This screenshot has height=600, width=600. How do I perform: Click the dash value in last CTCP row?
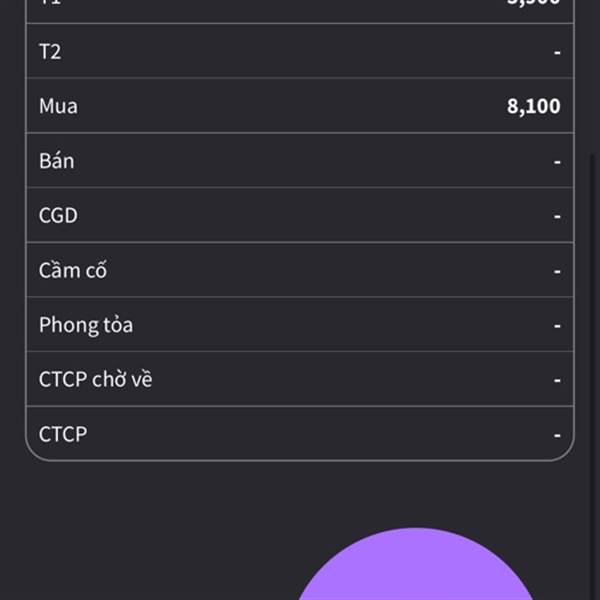[x=557, y=435]
